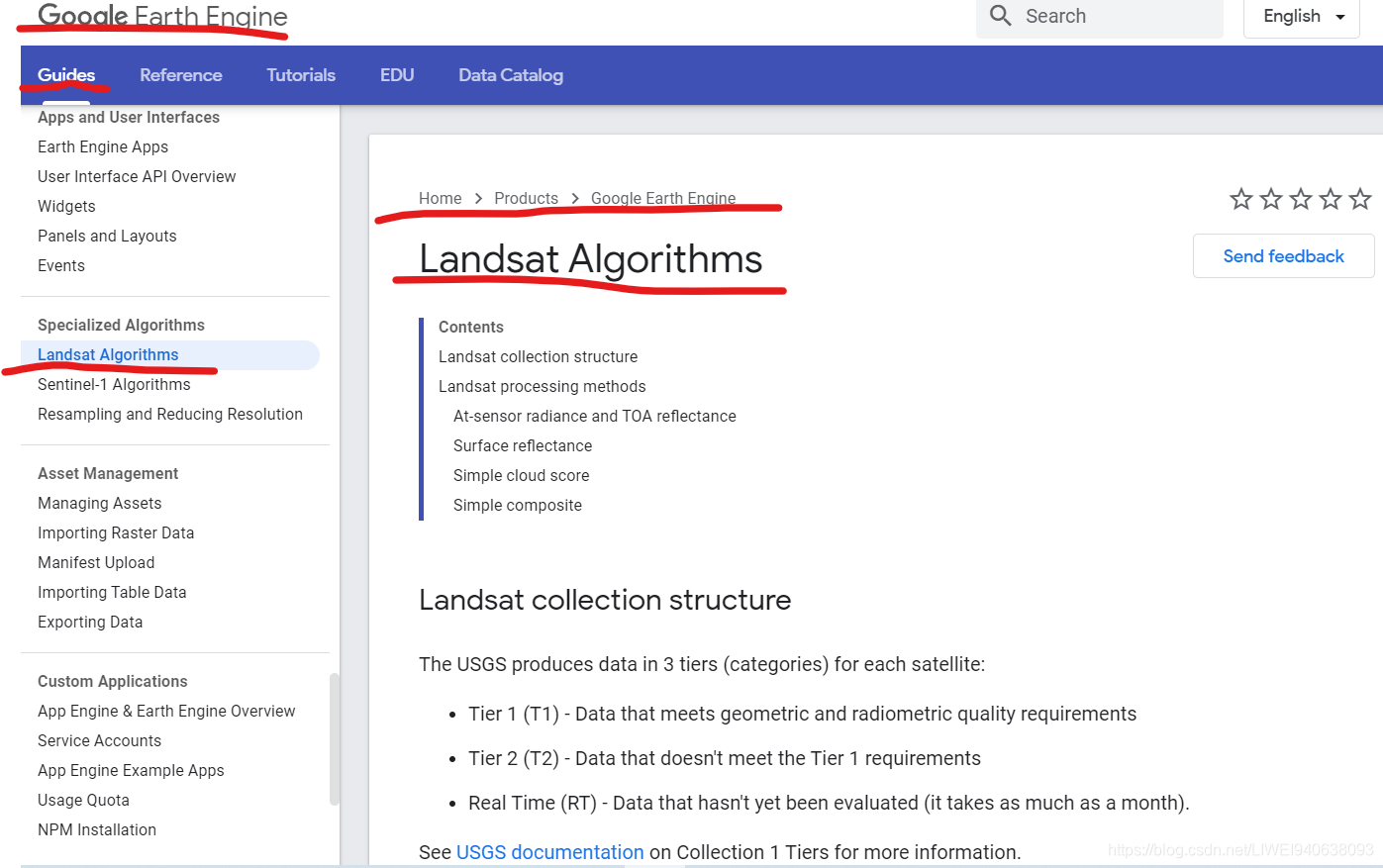The image size is (1383, 868).
Task: Rate the page one star
Action: [x=1241, y=199]
